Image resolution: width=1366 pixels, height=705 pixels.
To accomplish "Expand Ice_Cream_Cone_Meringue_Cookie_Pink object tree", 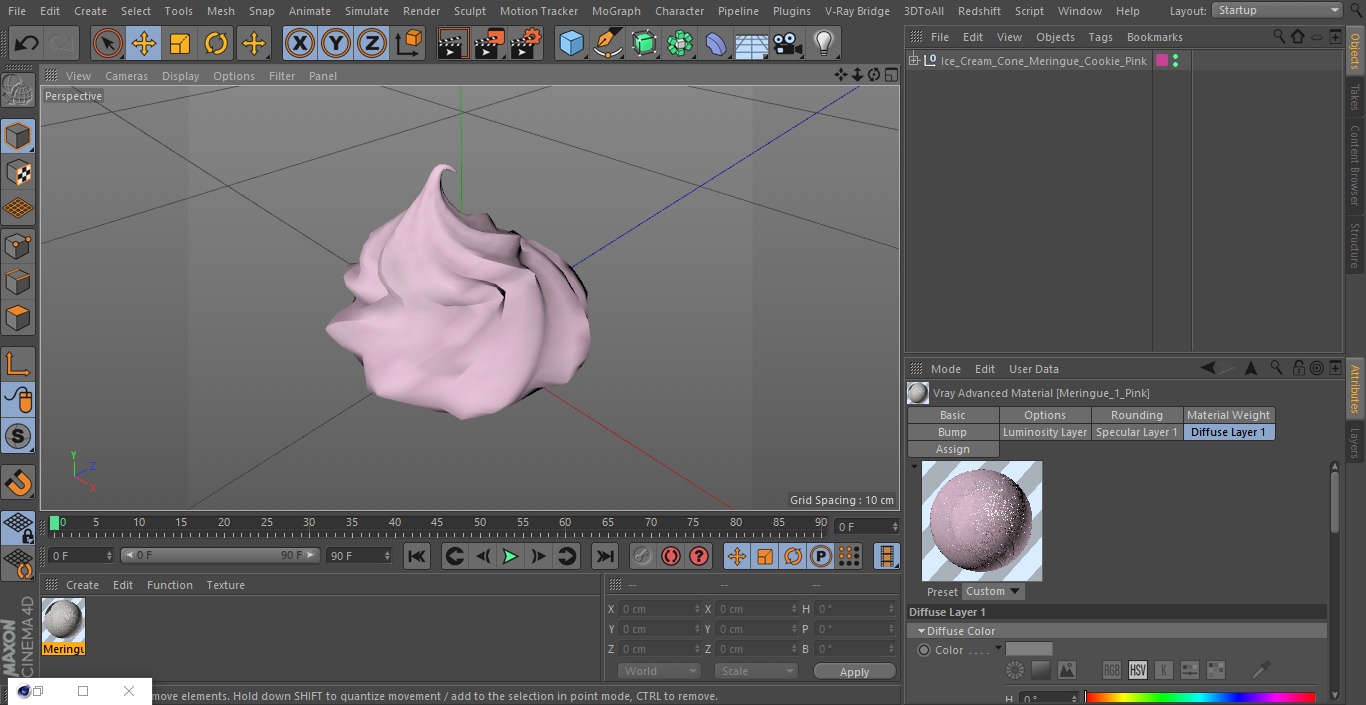I will (x=913, y=61).
